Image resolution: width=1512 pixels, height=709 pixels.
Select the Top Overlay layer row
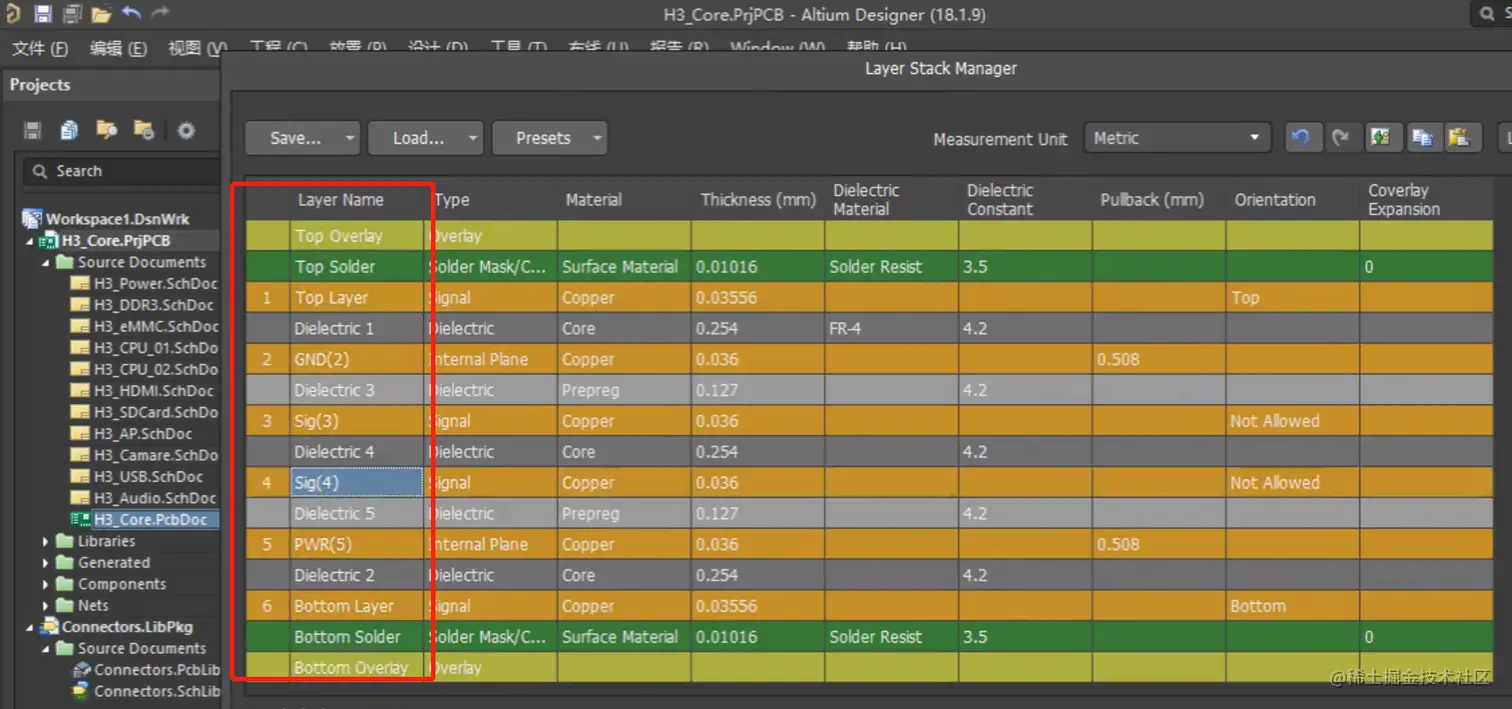870,236
